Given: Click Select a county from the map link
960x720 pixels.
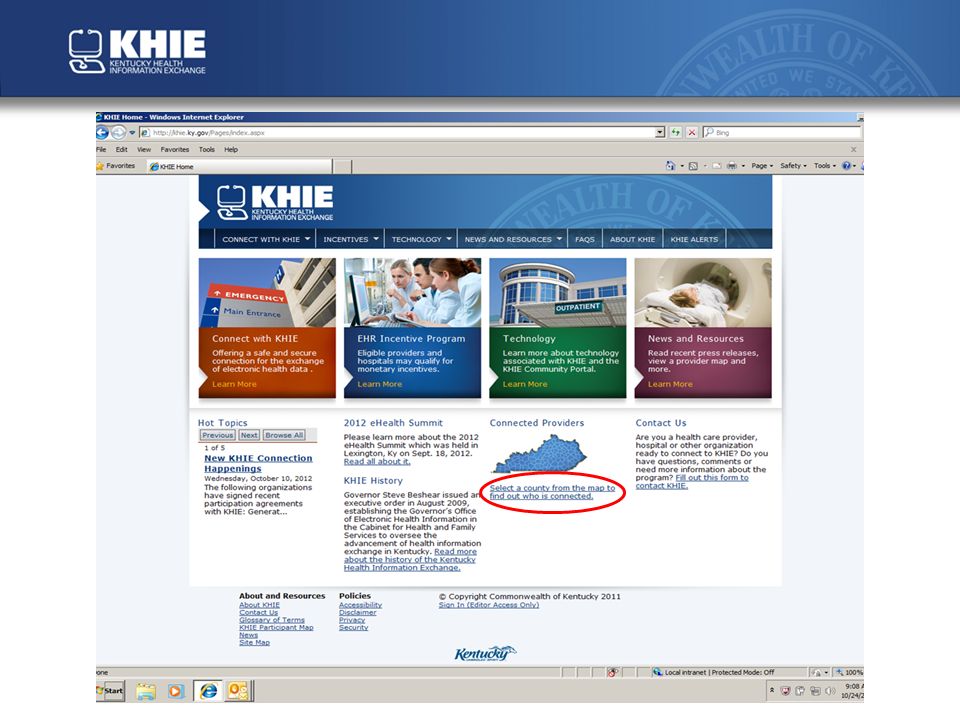Looking at the screenshot, I should (552, 492).
